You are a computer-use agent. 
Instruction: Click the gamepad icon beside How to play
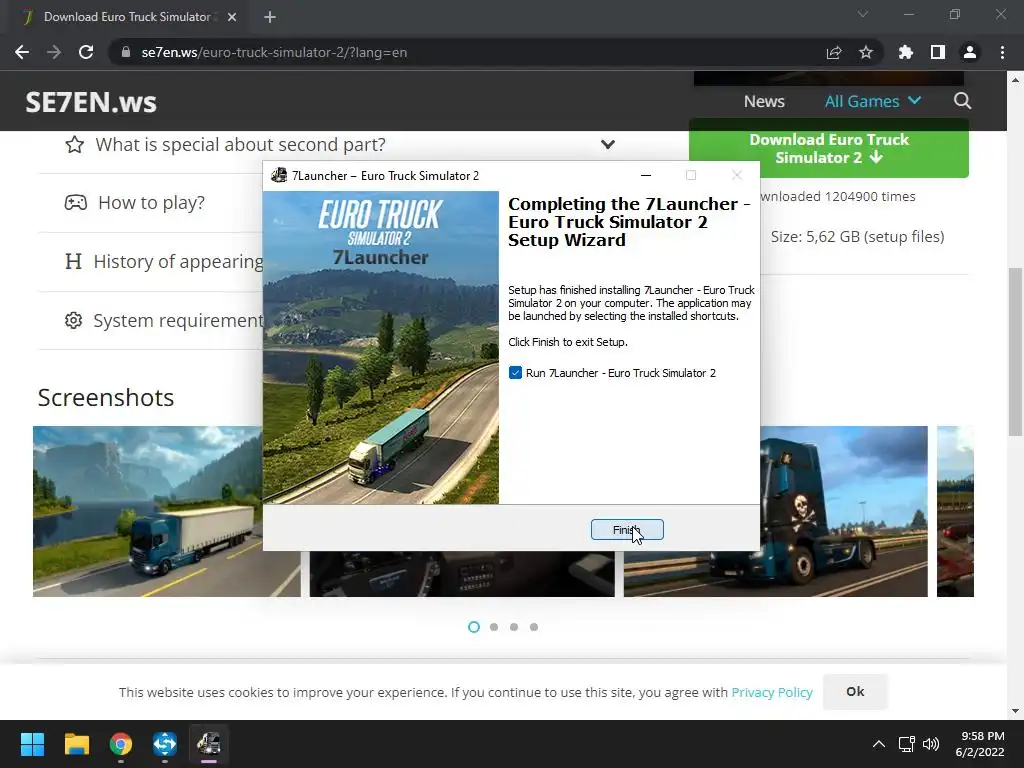click(x=76, y=202)
